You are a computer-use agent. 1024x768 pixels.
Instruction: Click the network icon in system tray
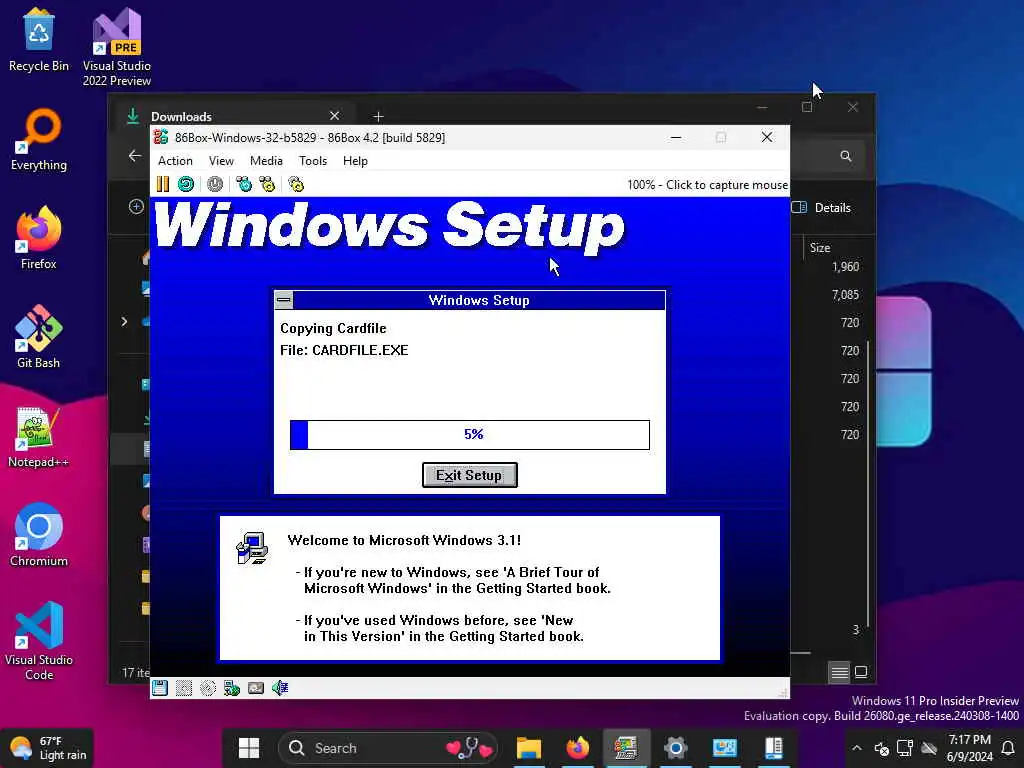point(904,748)
